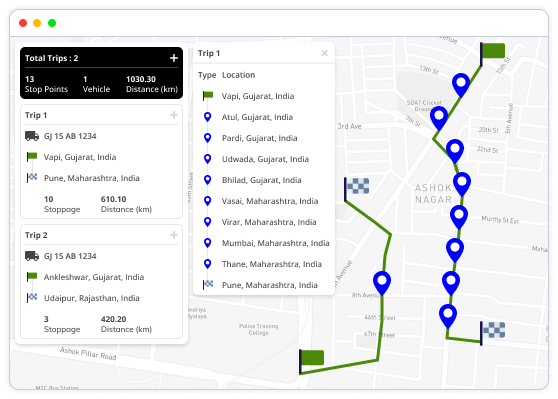This screenshot has height=399, width=558.
Task: Click Ankleshwar, Gujarat, India origin
Action: [x=94, y=277]
